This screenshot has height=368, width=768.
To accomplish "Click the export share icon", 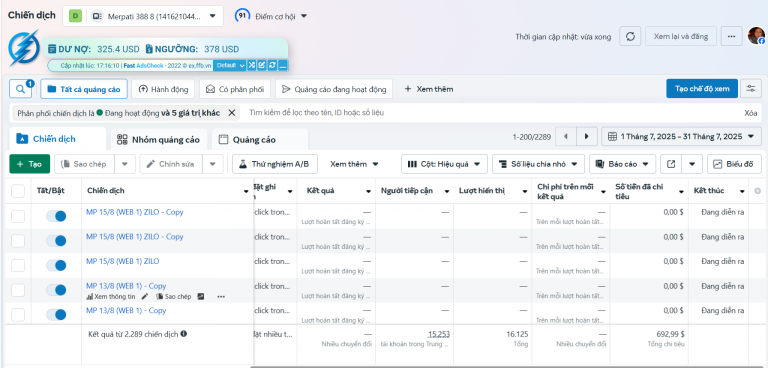I will pyautogui.click(x=671, y=164).
